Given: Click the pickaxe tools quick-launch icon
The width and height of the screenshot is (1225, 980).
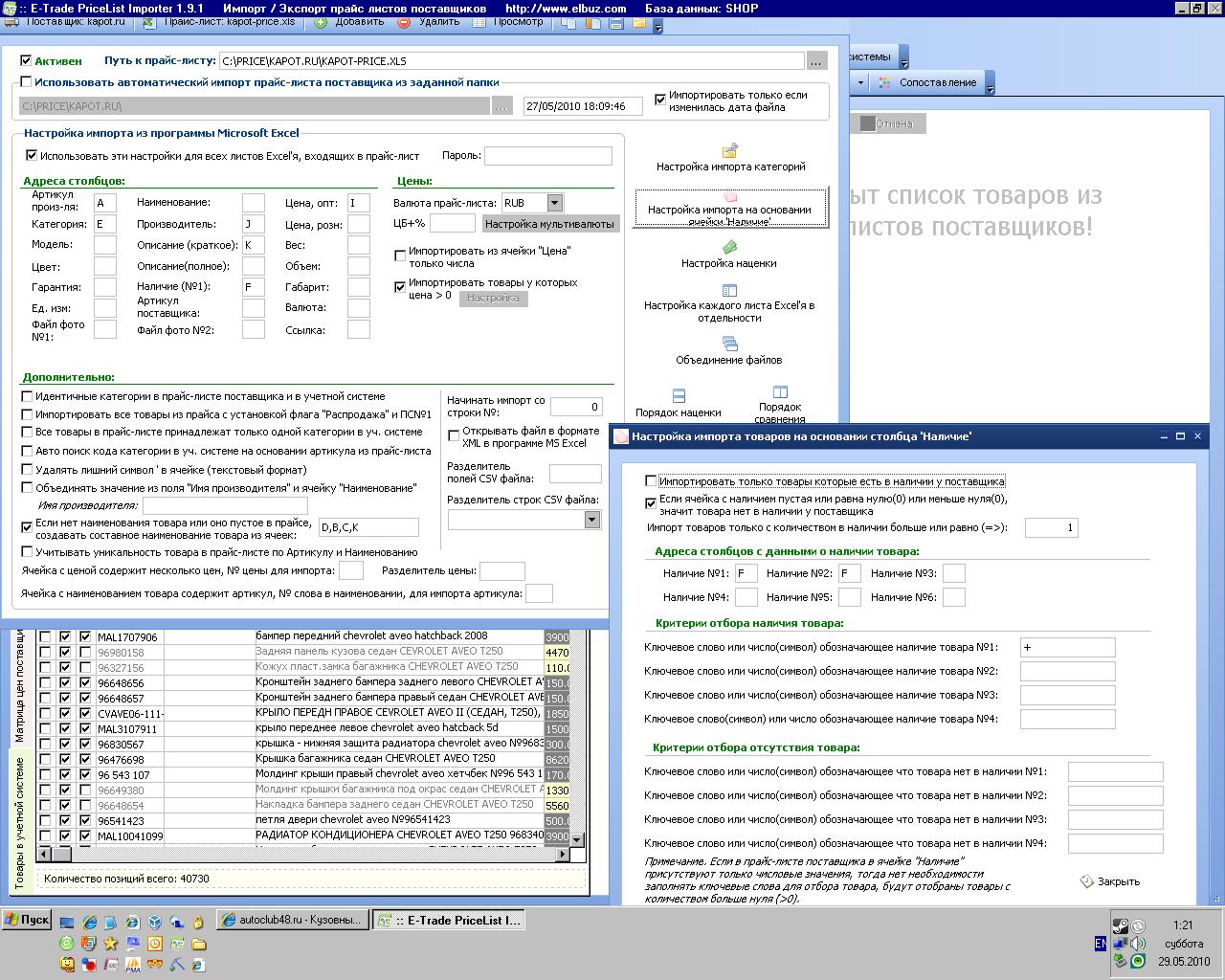Looking at the screenshot, I should point(177,964).
